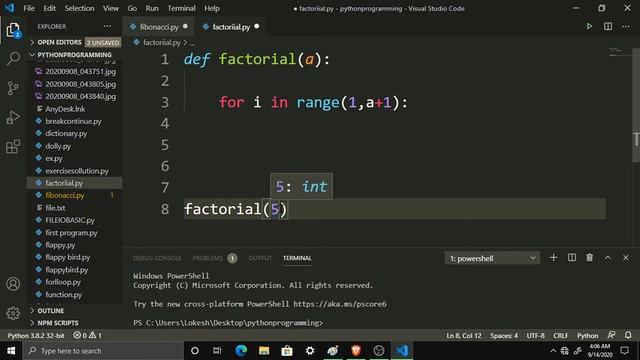Open the Go menu
The image size is (640, 360).
[x=132, y=8]
